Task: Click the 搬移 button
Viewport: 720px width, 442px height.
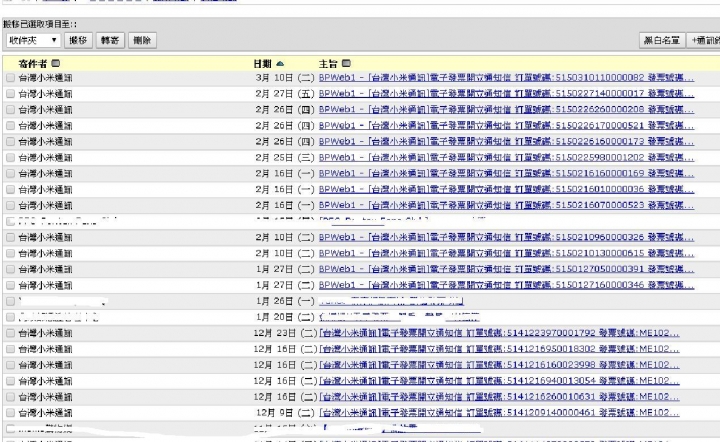Action: (79, 40)
